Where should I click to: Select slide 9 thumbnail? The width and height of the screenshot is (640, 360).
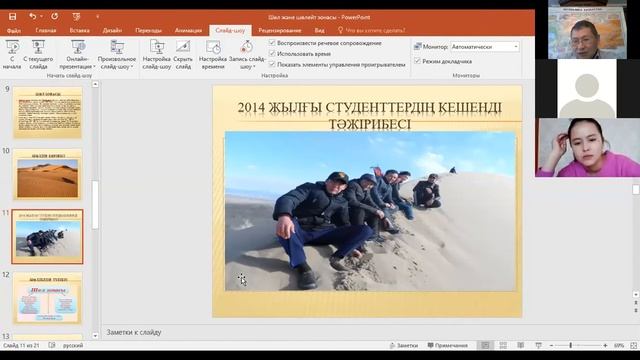click(x=48, y=112)
